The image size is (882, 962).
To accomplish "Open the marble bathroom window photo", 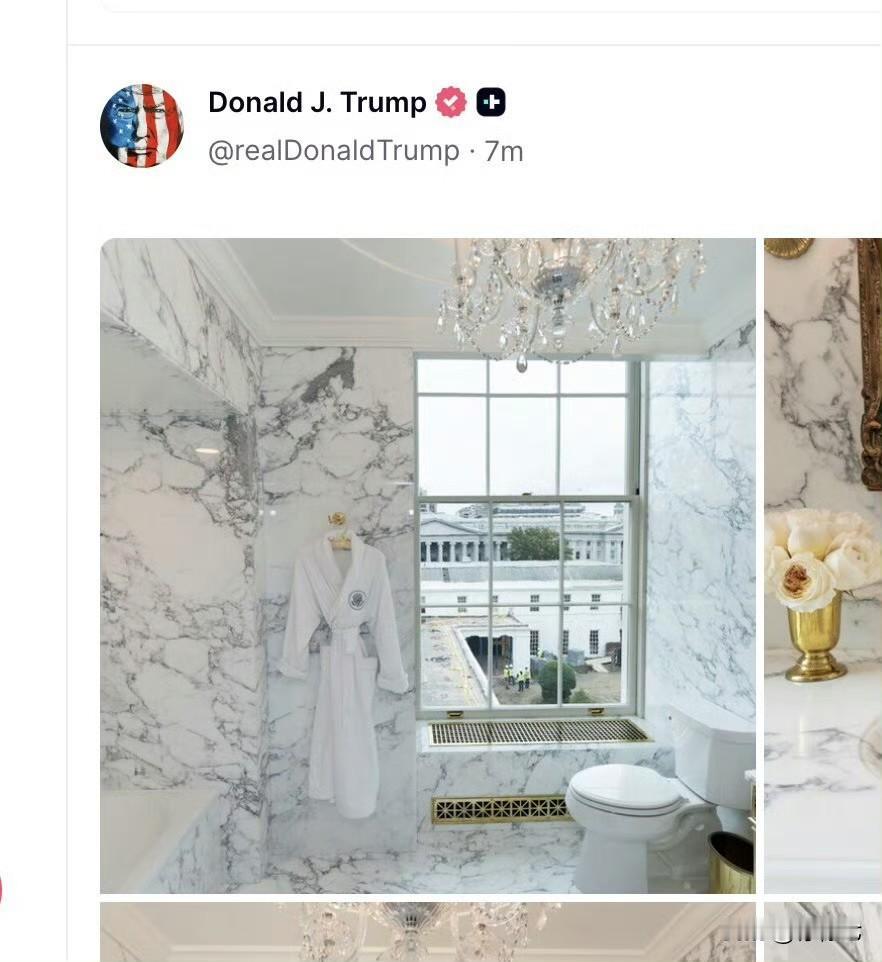I will click(x=428, y=566).
